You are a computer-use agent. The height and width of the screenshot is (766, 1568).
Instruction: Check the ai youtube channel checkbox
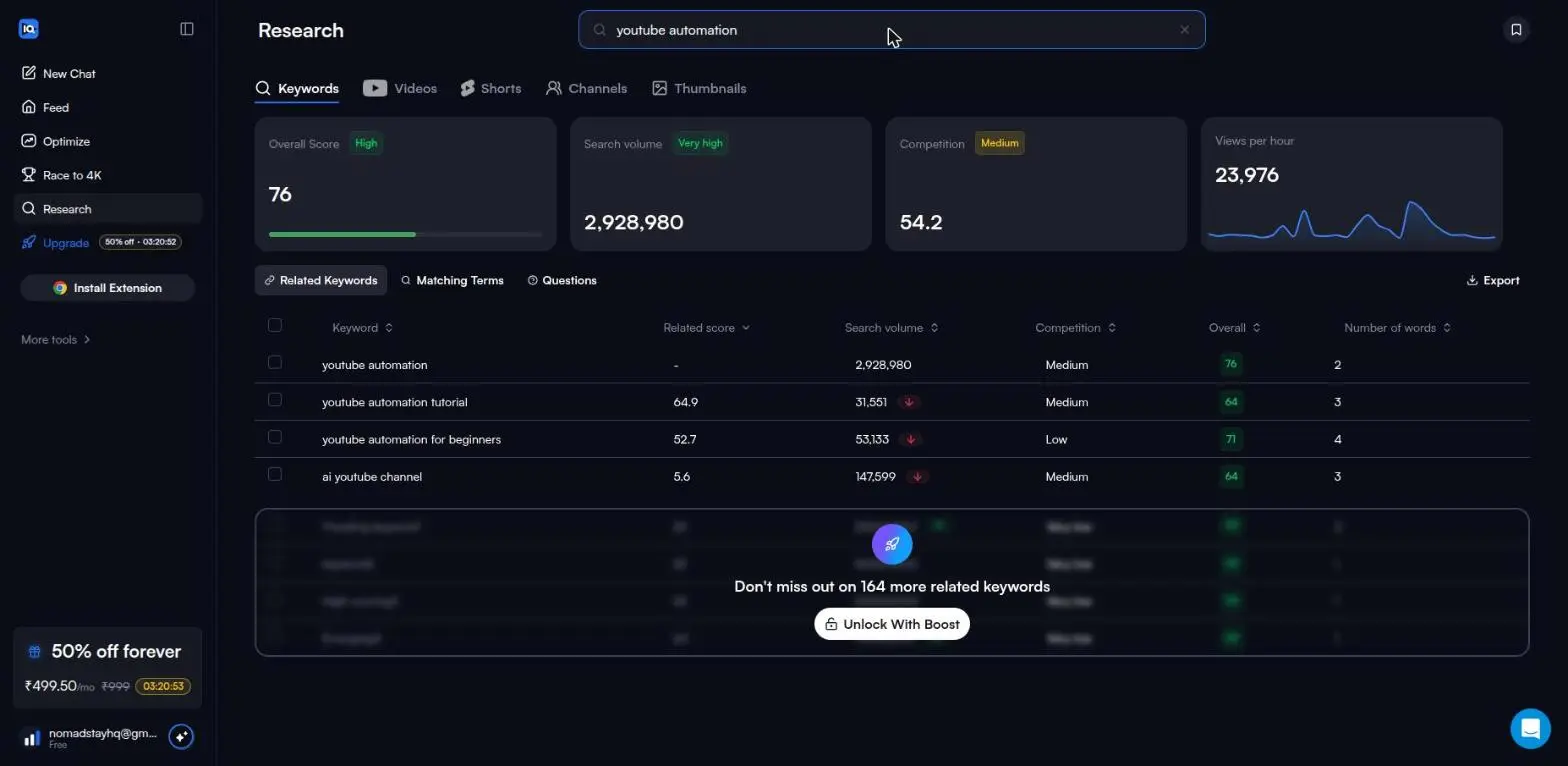click(275, 474)
